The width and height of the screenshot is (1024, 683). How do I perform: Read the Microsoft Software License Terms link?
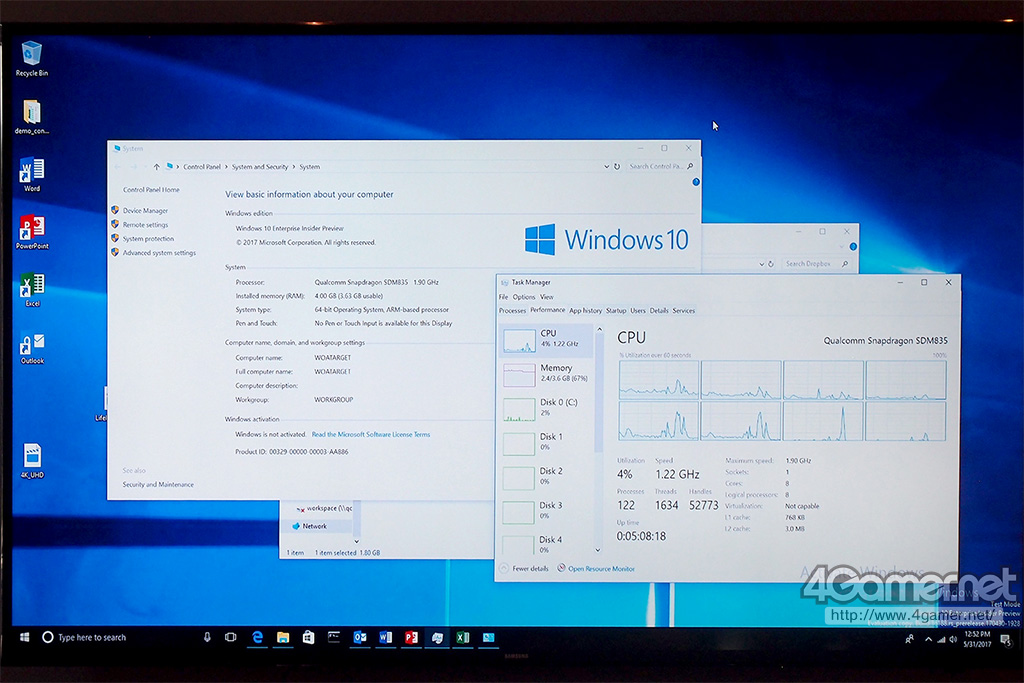point(371,434)
